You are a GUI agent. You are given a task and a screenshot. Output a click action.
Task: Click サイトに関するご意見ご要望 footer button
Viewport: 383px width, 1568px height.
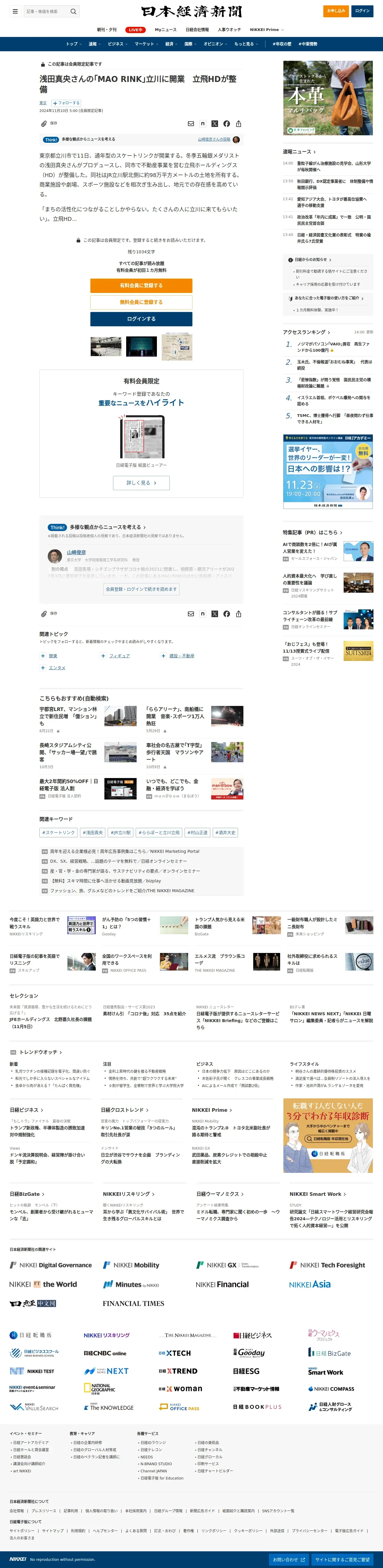[342, 1559]
